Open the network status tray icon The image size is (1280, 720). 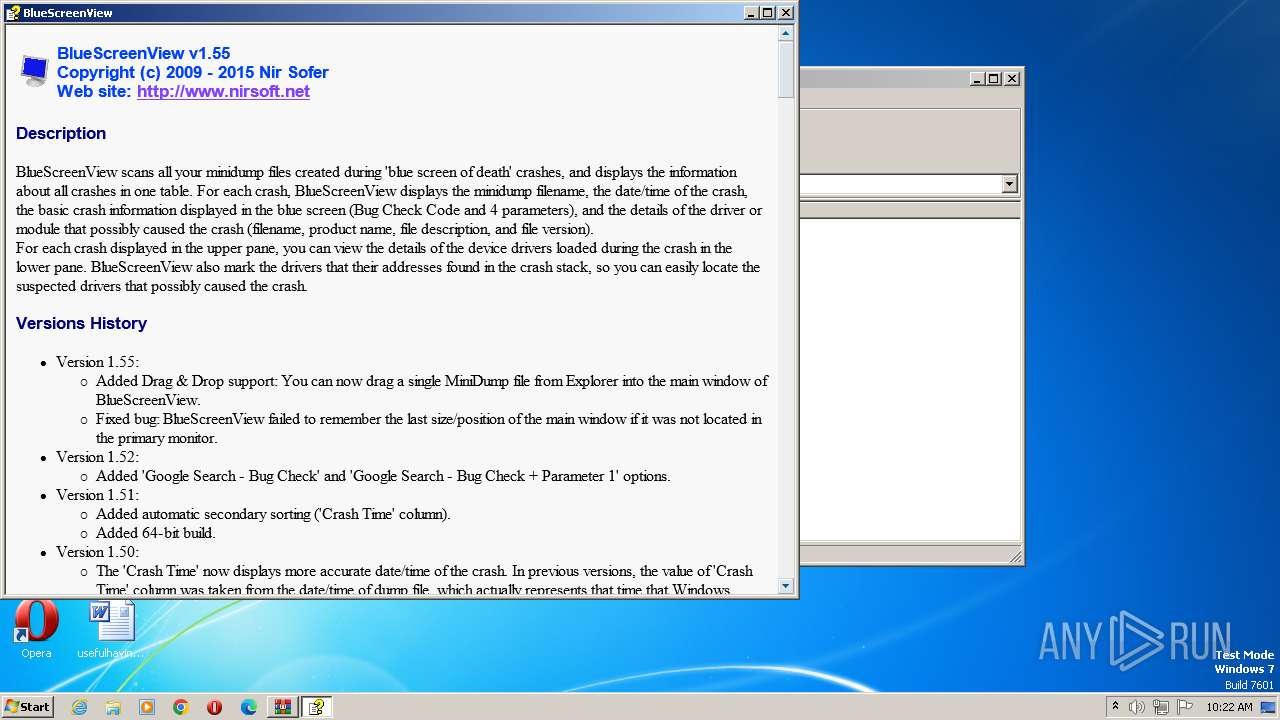click(x=1161, y=707)
